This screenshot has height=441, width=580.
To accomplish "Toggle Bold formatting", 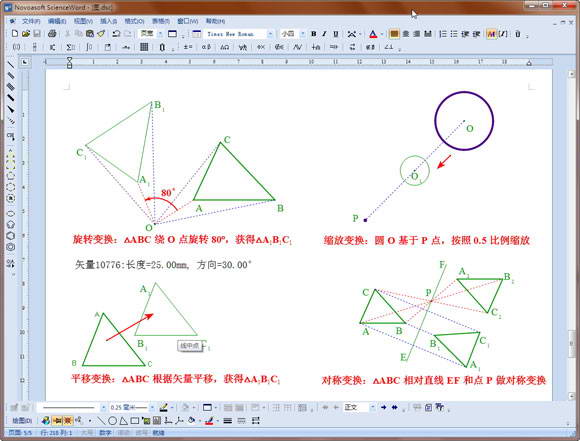I will click(314, 34).
